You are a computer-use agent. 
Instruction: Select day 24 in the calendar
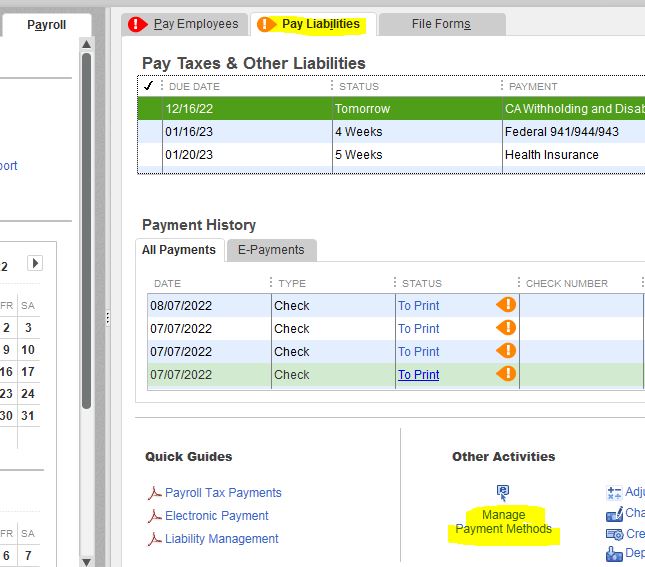coord(28,393)
